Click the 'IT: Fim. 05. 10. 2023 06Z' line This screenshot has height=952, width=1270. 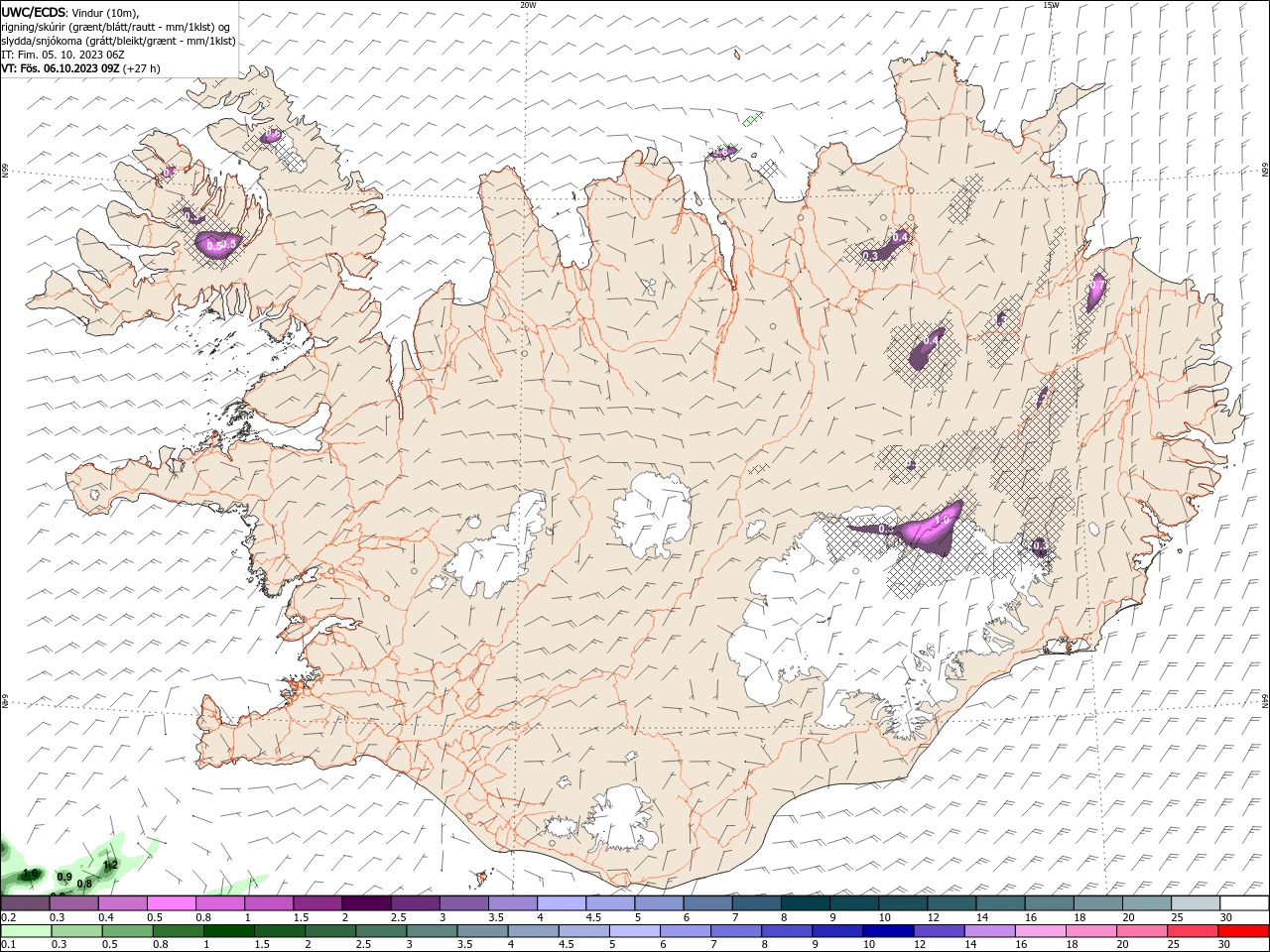[x=63, y=55]
